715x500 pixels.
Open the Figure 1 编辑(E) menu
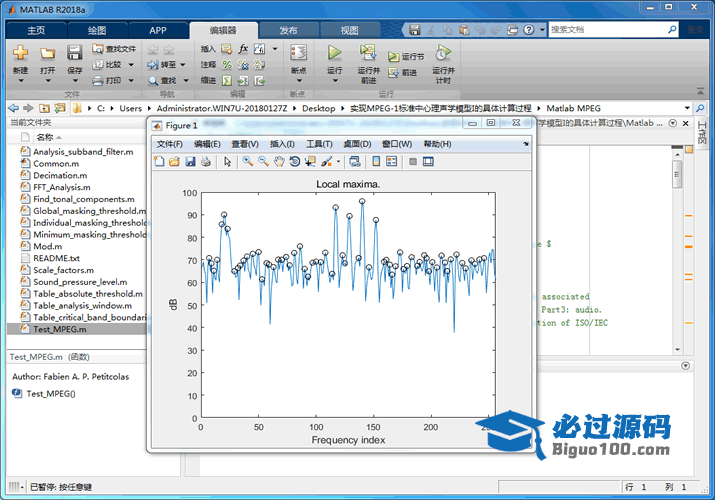[x=207, y=144]
